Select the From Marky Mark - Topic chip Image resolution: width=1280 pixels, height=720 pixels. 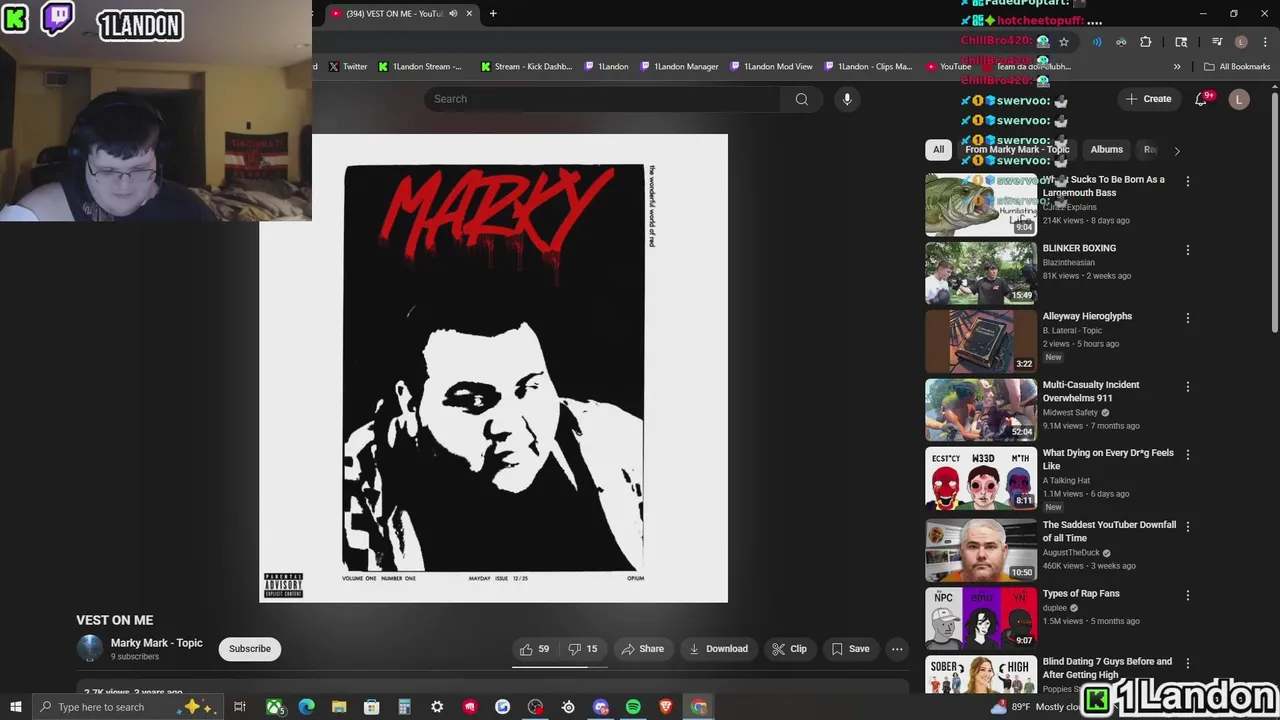1017,150
